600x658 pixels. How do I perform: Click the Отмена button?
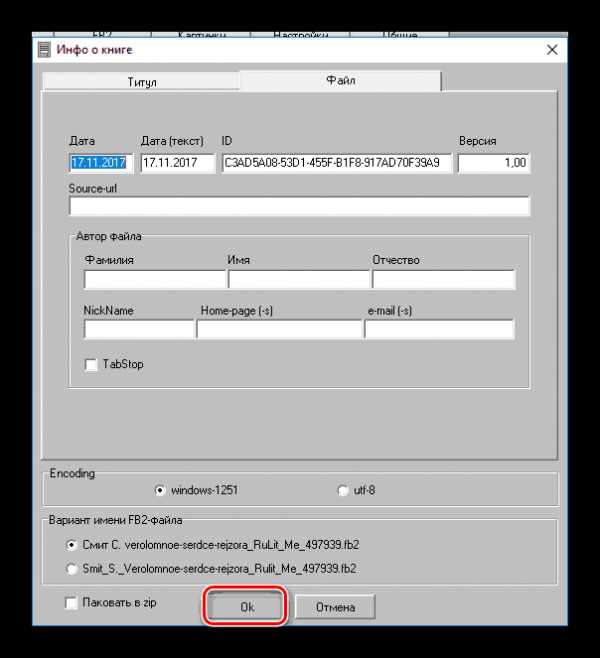[335, 607]
